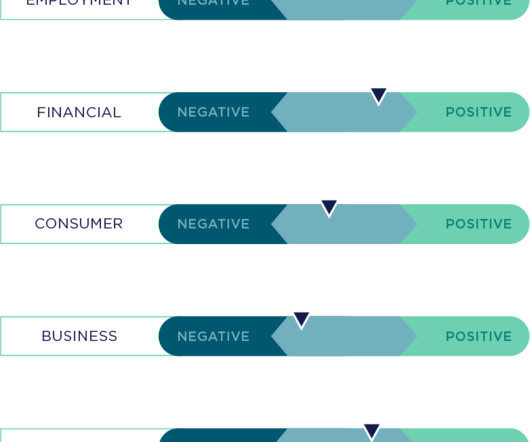
Task: Click the Business row triangle marker
Action: (x=301, y=320)
